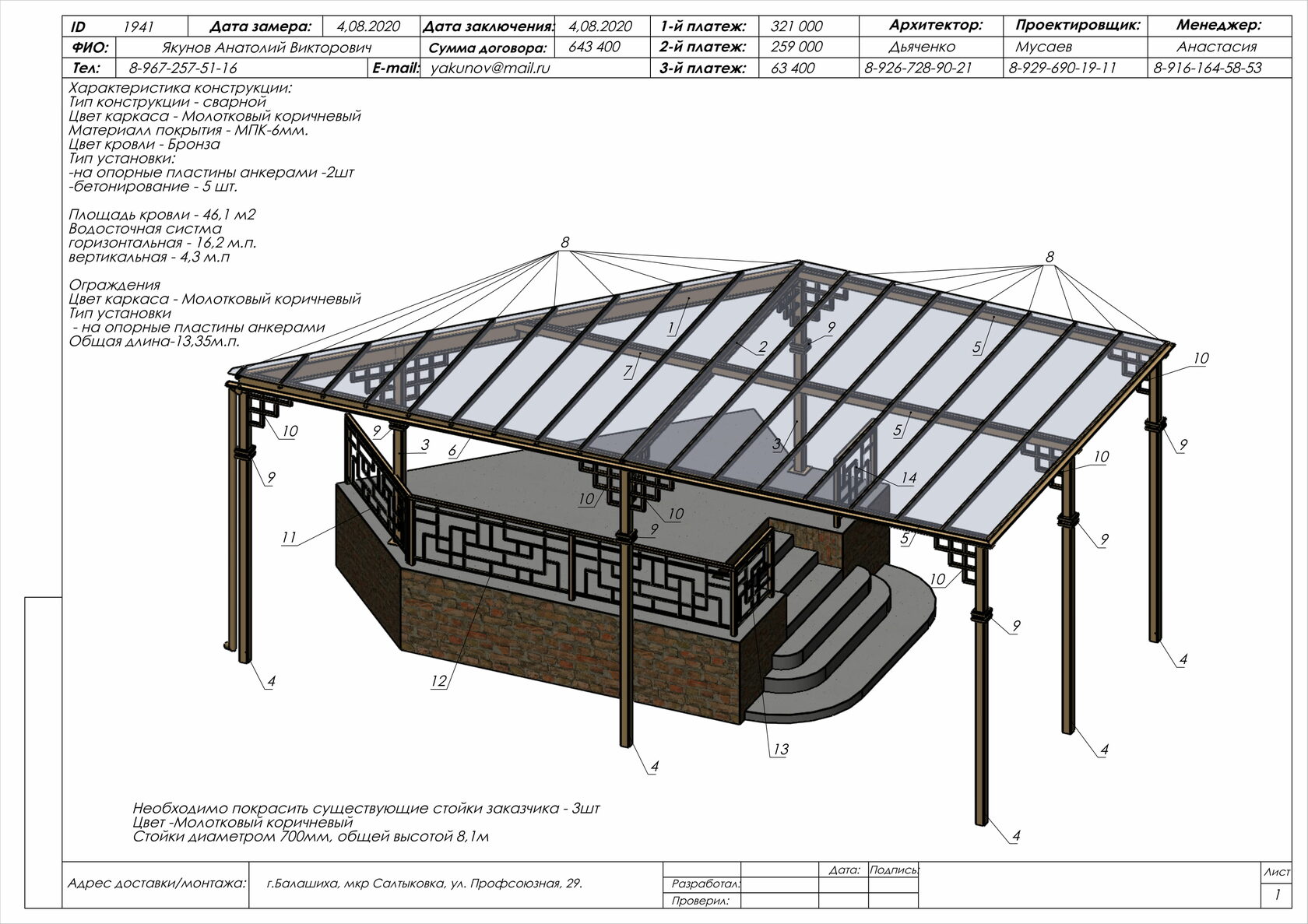Select the 'Дата замера:' header label

(x=260, y=26)
